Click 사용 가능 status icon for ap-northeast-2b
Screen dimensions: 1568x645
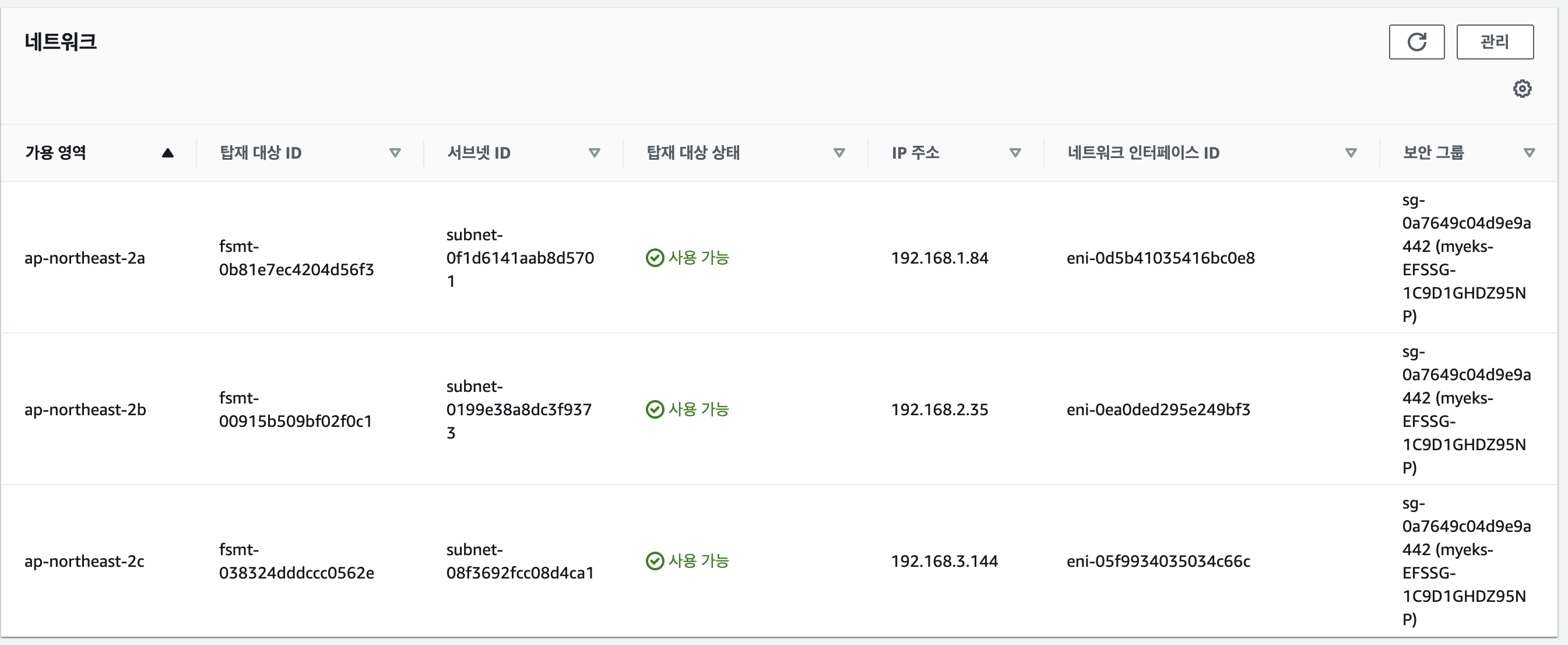(655, 410)
